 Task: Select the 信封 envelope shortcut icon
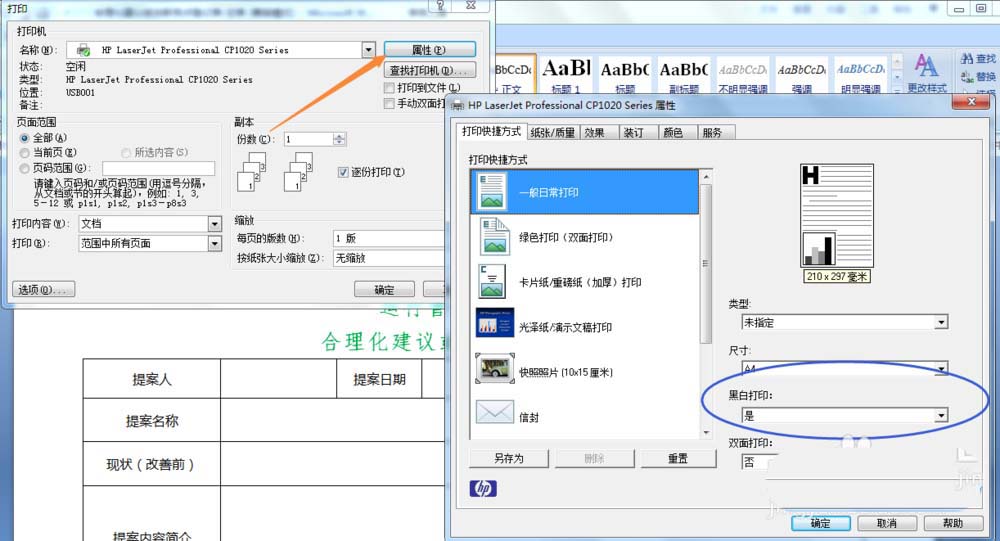494,412
